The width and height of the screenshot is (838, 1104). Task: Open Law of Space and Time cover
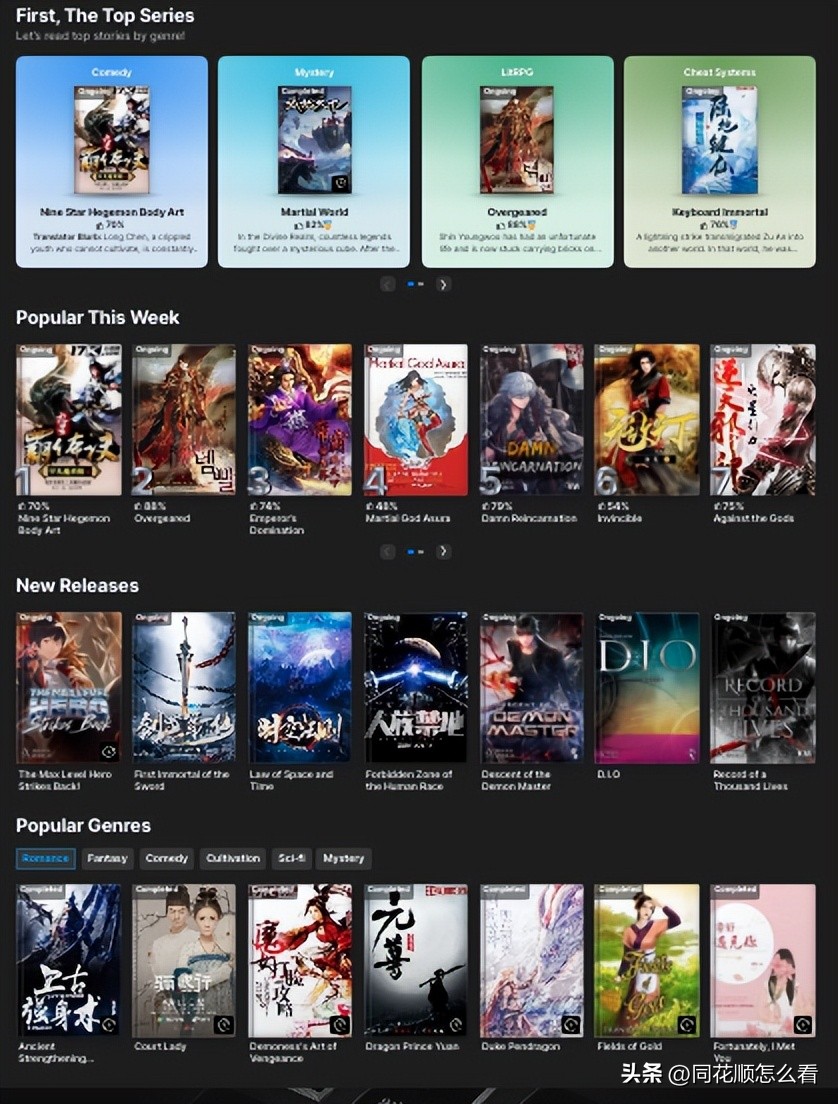point(300,688)
